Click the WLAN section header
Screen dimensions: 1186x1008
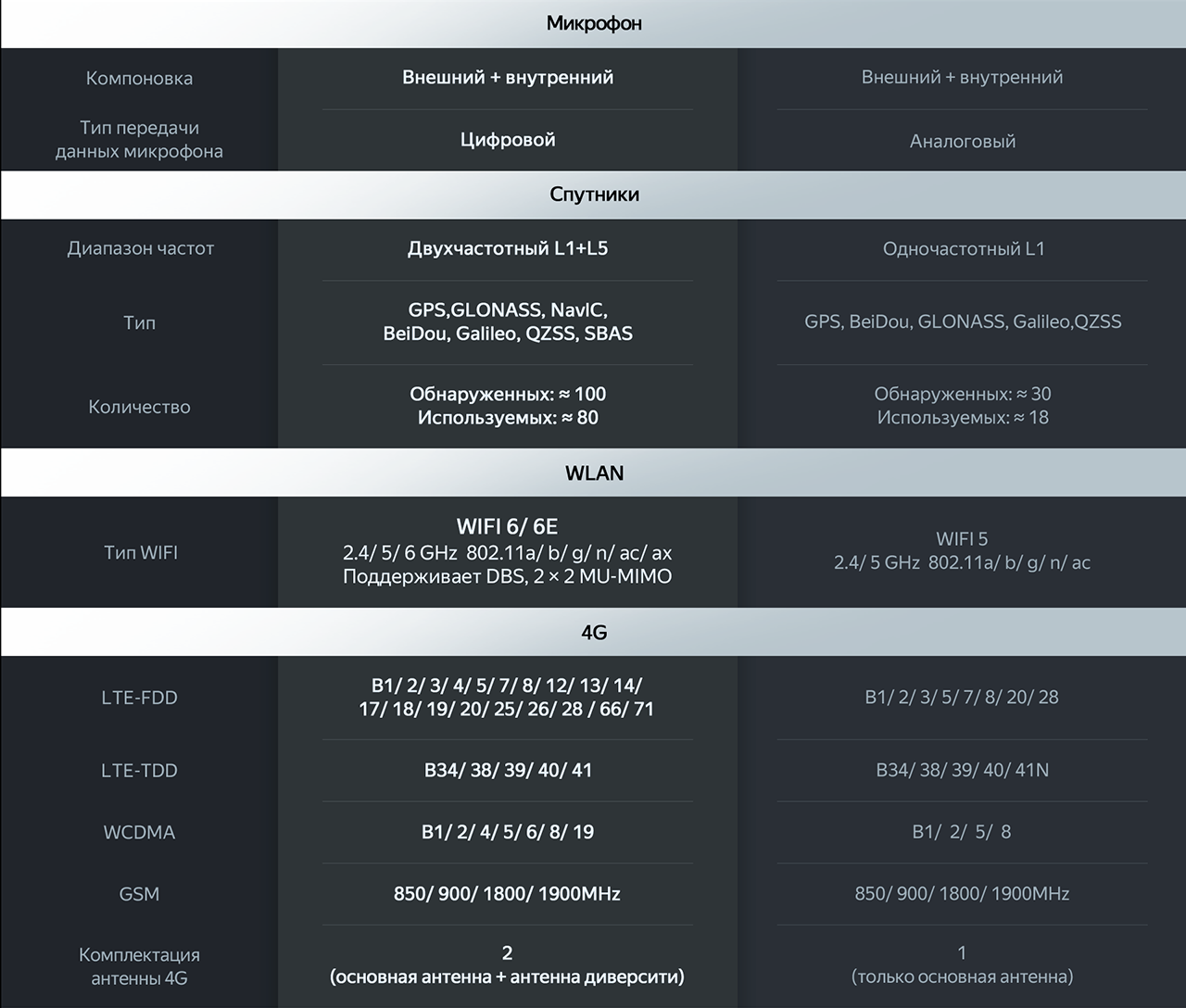(594, 473)
